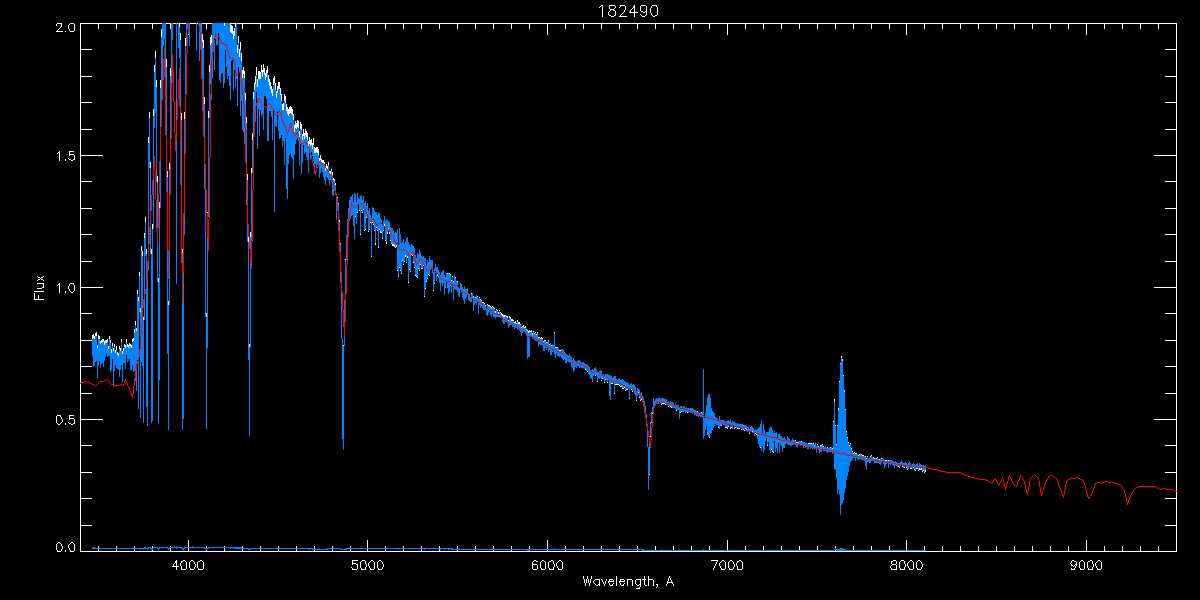Click the 1.5 flux tick label

click(64, 156)
